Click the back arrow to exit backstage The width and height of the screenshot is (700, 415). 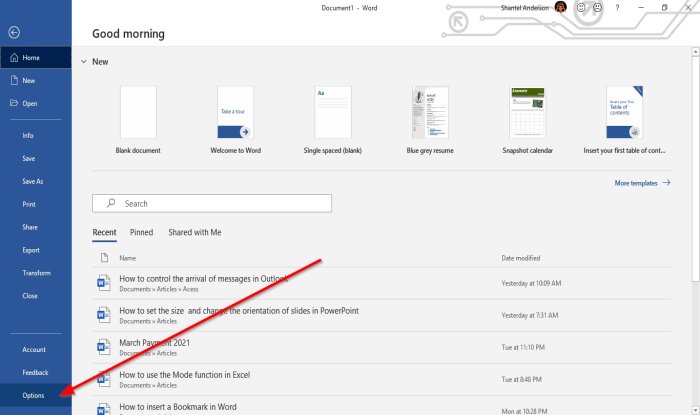point(14,32)
